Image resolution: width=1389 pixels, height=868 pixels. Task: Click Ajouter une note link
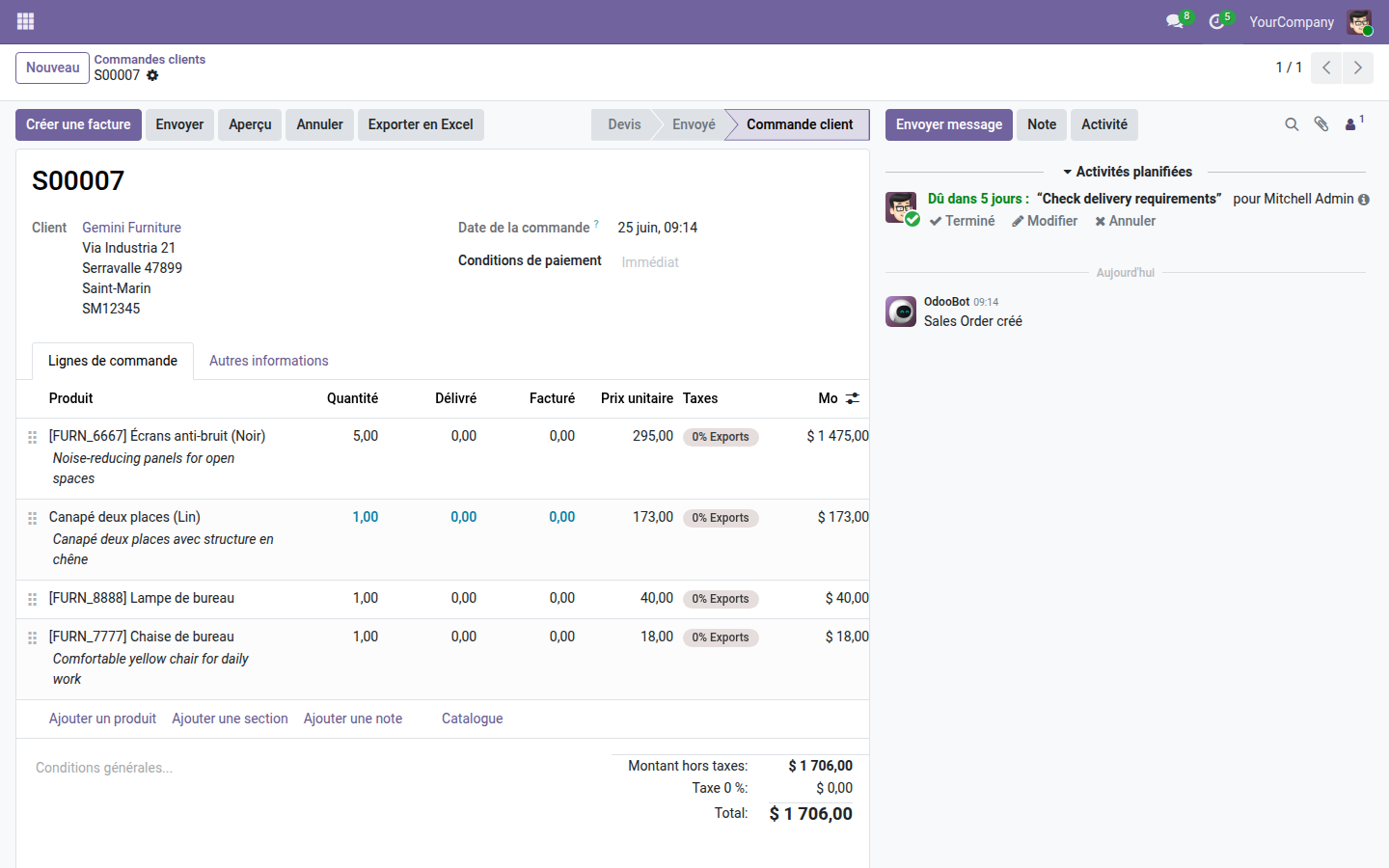coord(353,719)
